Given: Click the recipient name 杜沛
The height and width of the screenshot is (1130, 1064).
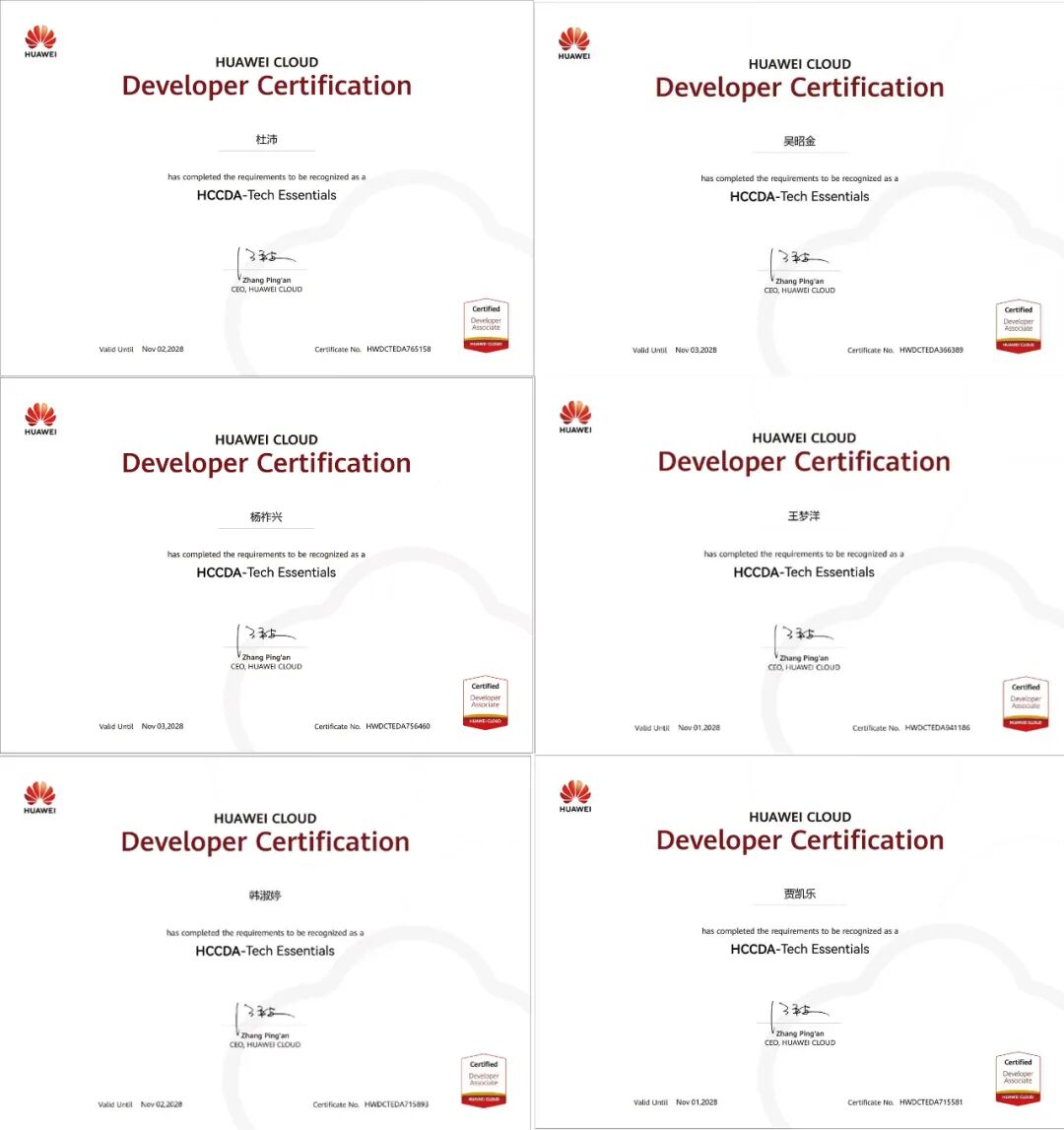Looking at the screenshot, I should pos(266,140).
